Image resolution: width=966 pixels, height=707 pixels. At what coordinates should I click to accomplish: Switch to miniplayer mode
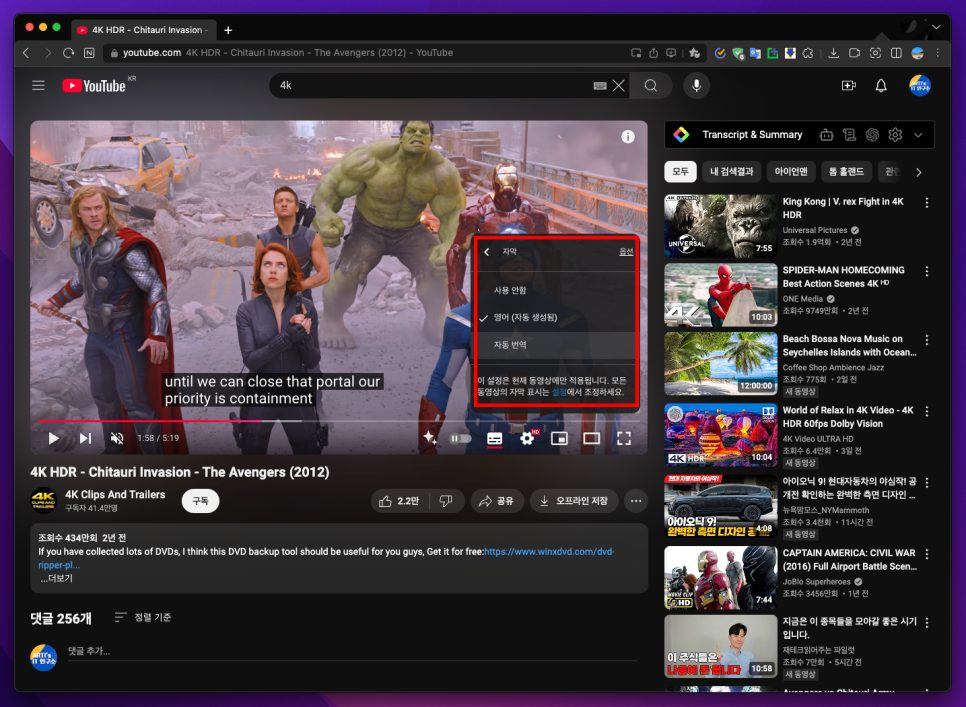tap(559, 438)
